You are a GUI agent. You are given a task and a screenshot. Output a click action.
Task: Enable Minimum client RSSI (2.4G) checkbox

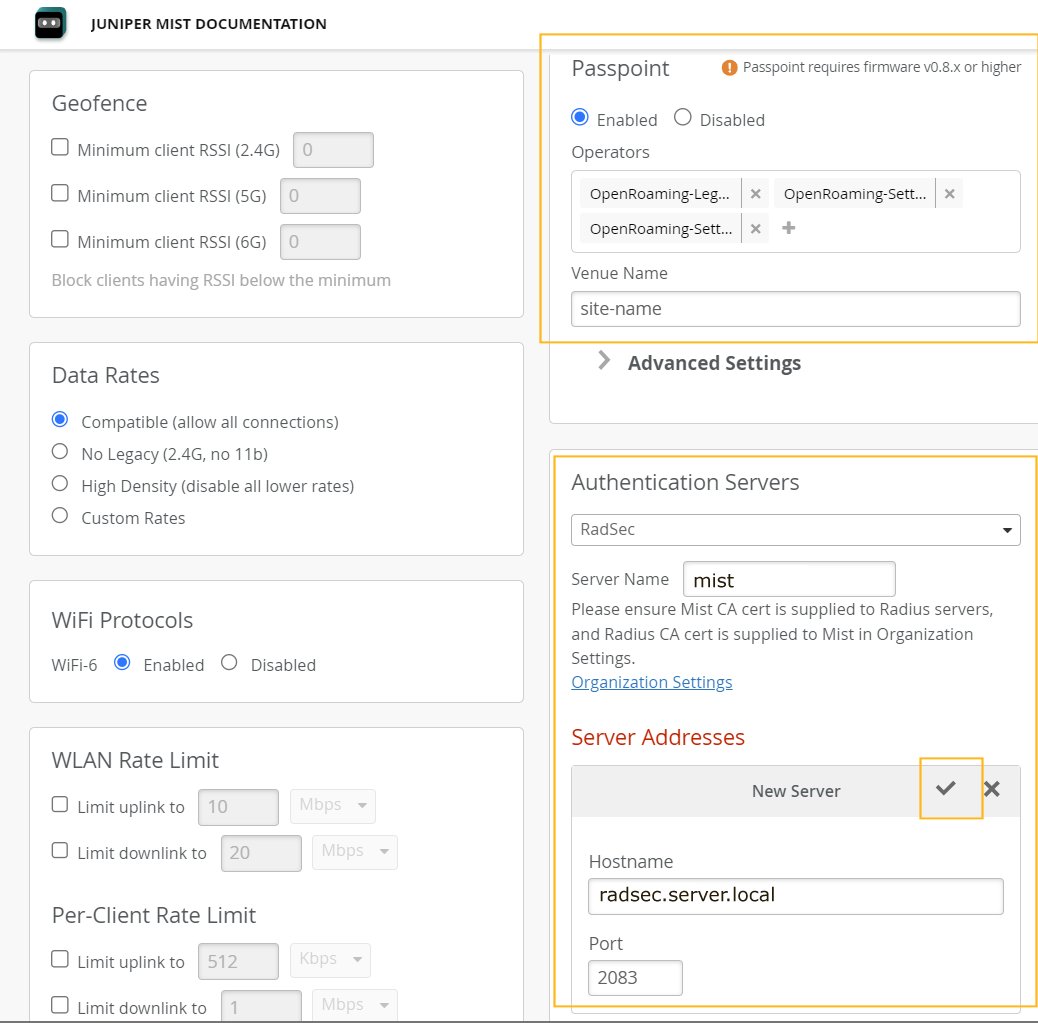click(60, 148)
